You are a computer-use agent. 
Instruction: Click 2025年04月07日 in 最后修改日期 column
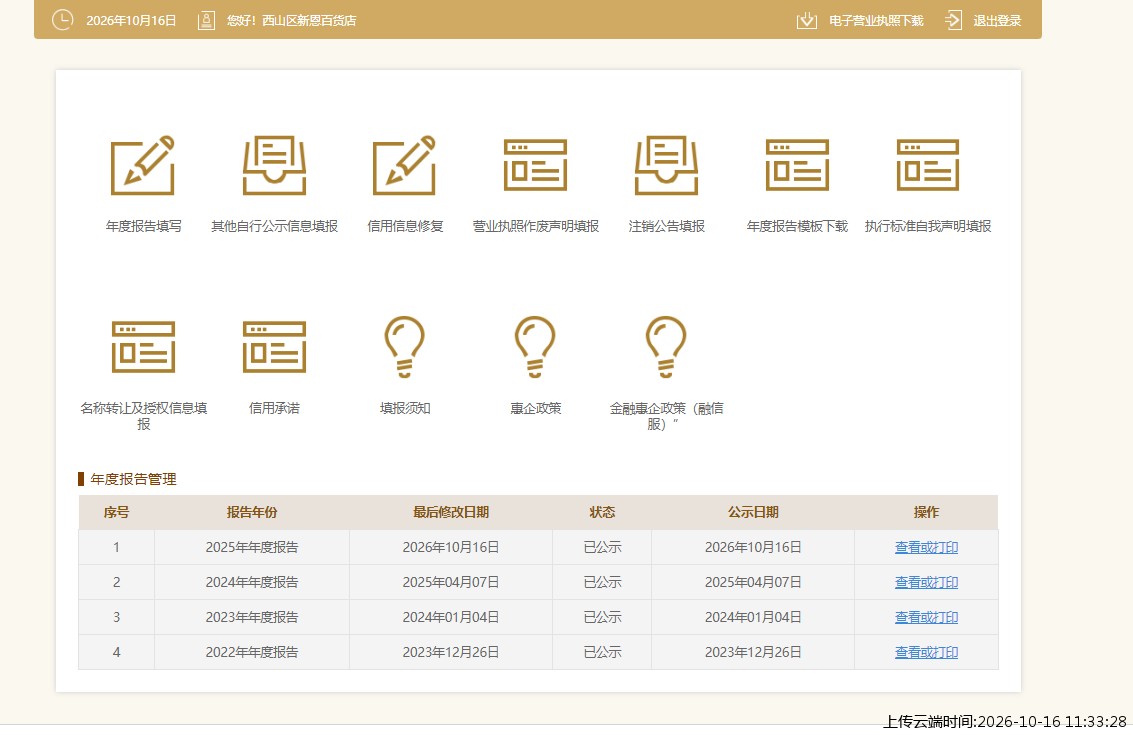[x=451, y=582]
